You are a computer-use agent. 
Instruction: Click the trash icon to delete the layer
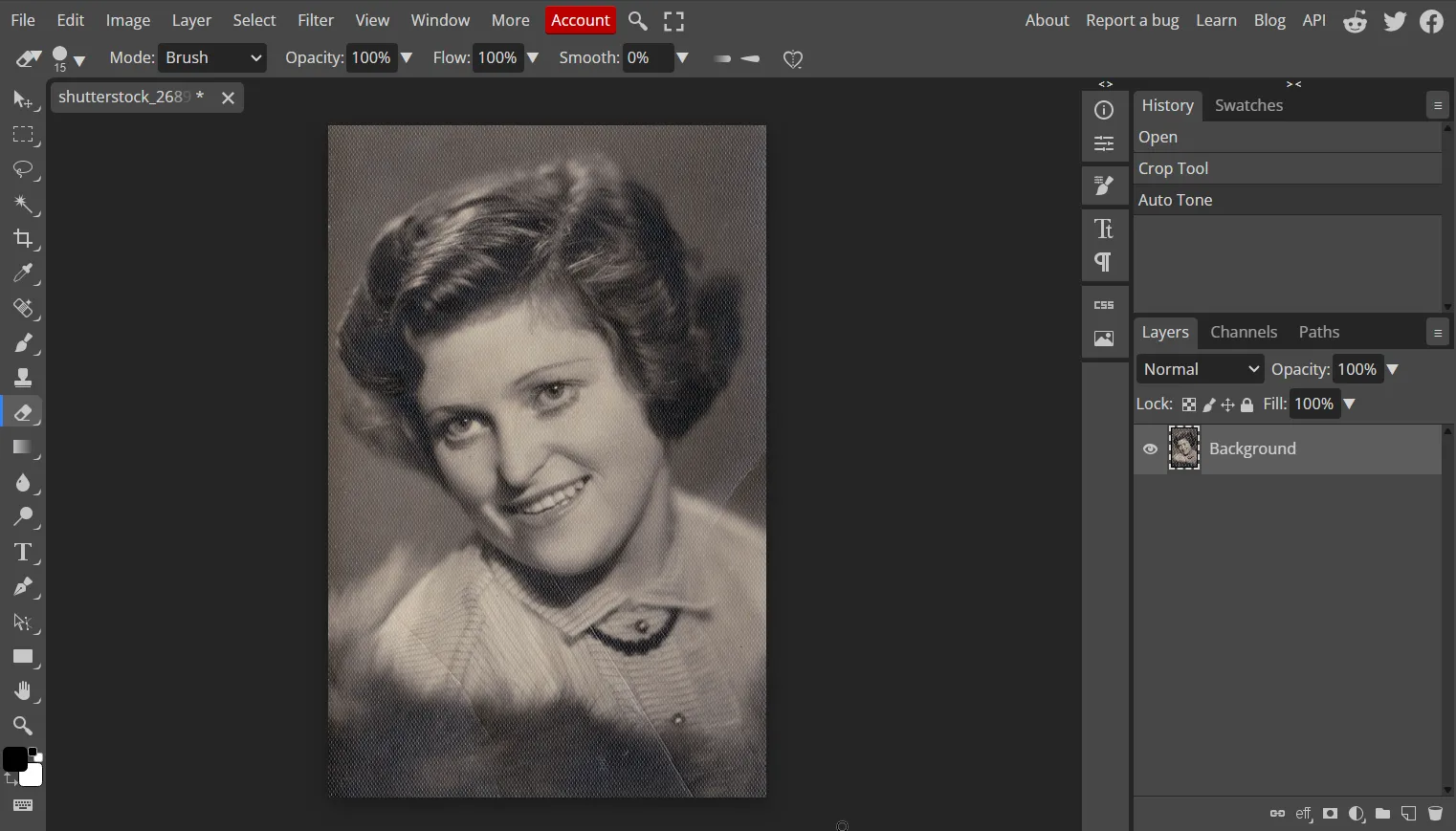click(1435, 814)
